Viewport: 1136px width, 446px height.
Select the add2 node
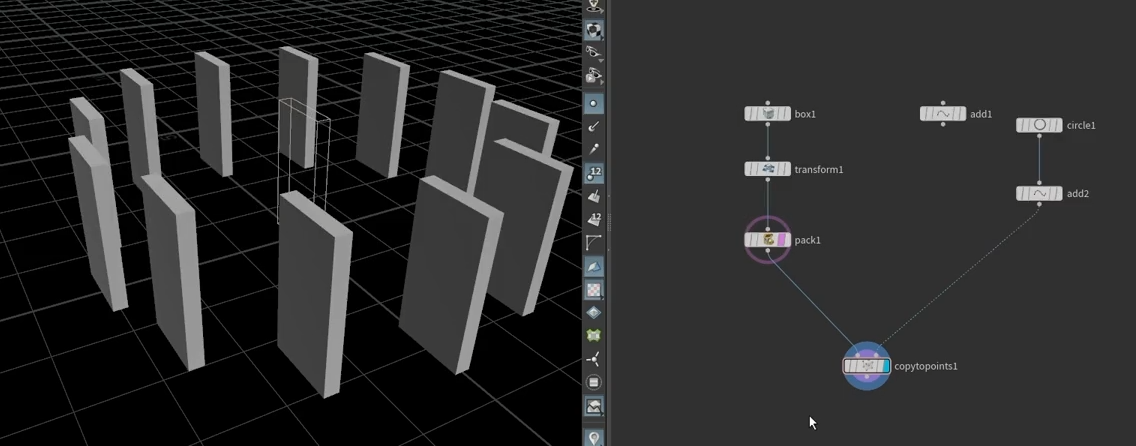(x=1039, y=193)
